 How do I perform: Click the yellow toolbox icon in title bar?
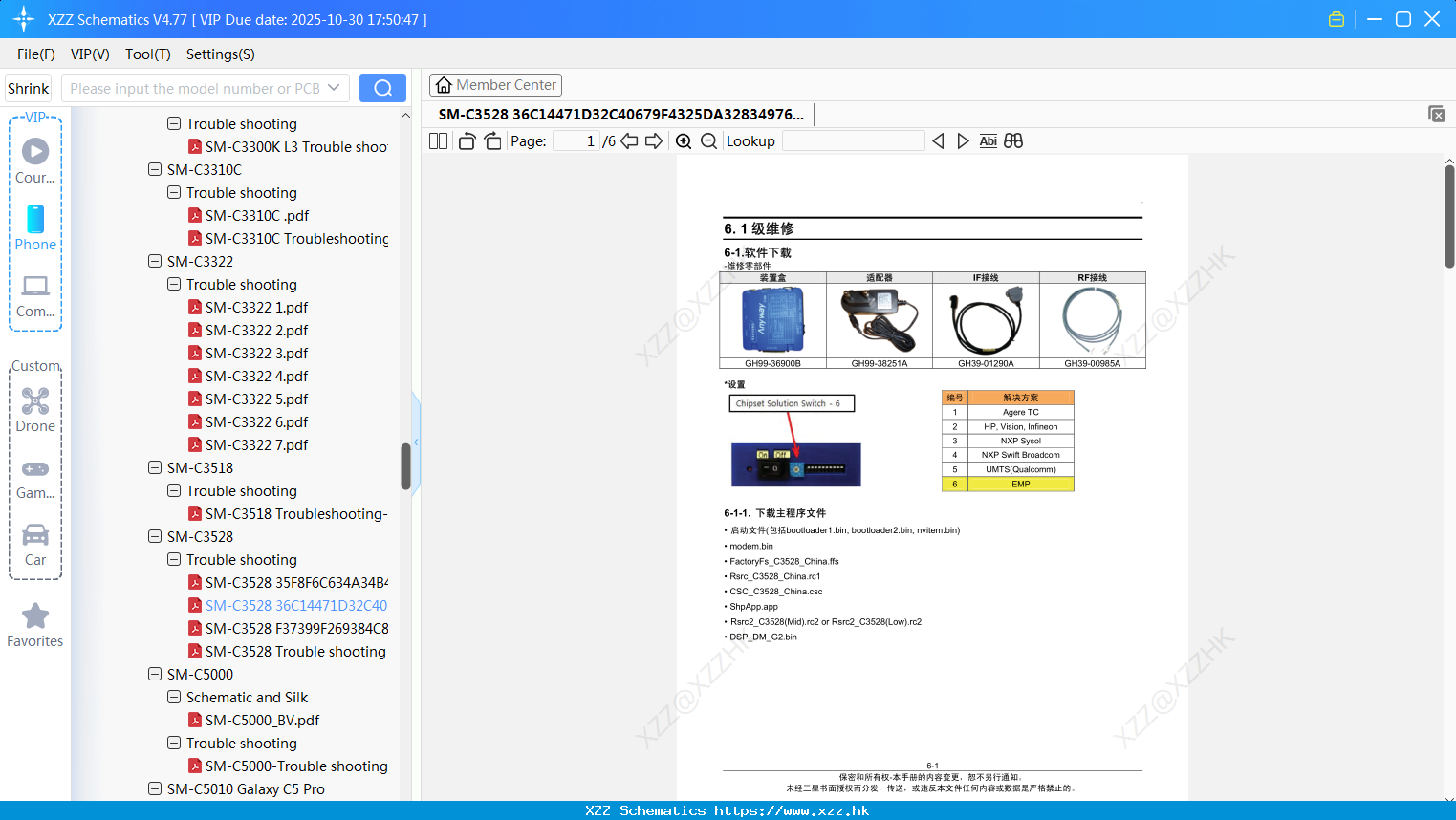click(1336, 19)
